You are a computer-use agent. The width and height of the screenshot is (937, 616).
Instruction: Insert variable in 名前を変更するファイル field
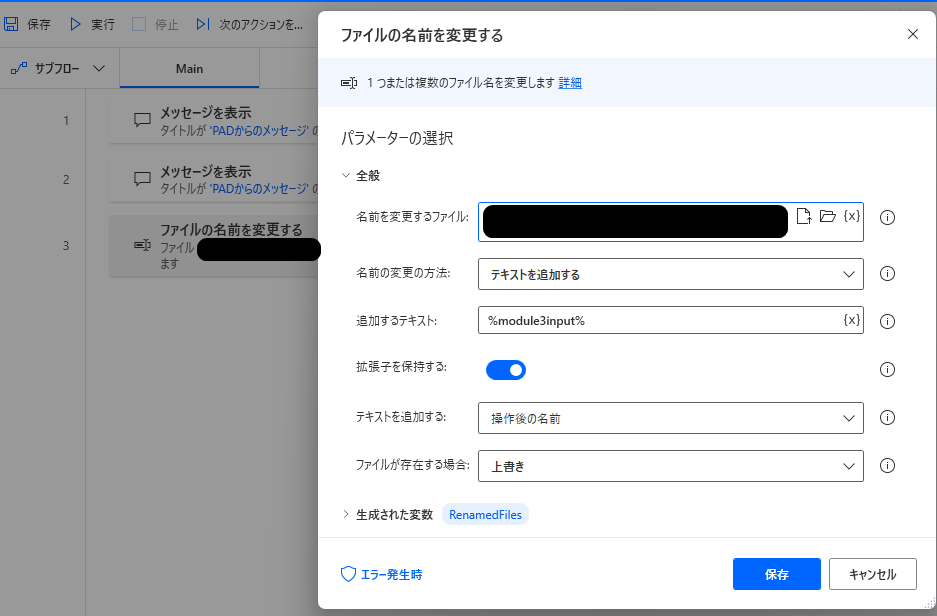[x=852, y=216]
